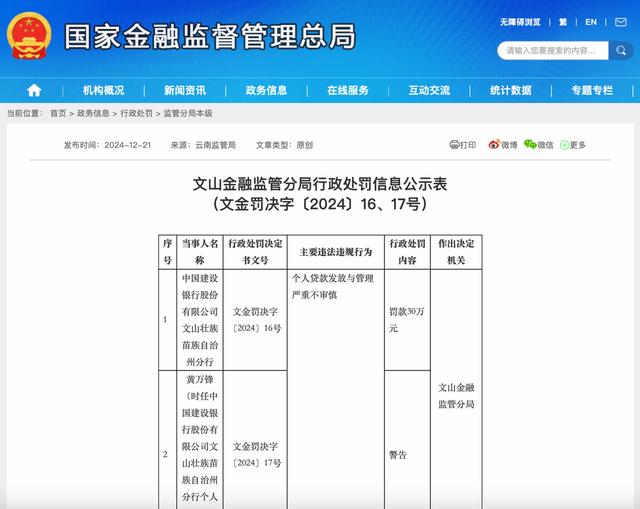
Task: Go to 首页 in breadcrumb
Action: [58, 113]
